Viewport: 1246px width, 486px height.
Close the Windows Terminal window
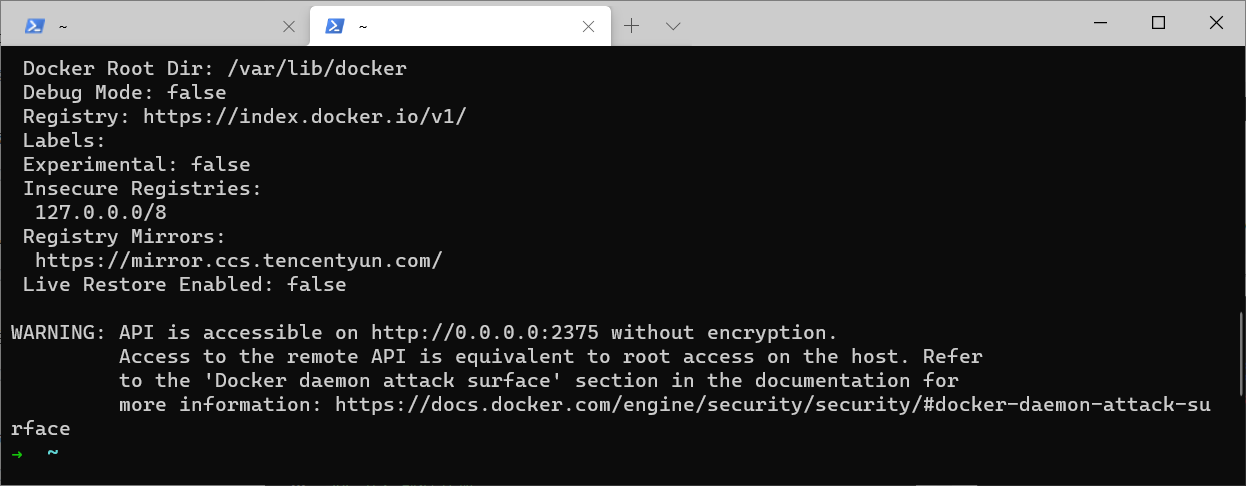point(1215,23)
